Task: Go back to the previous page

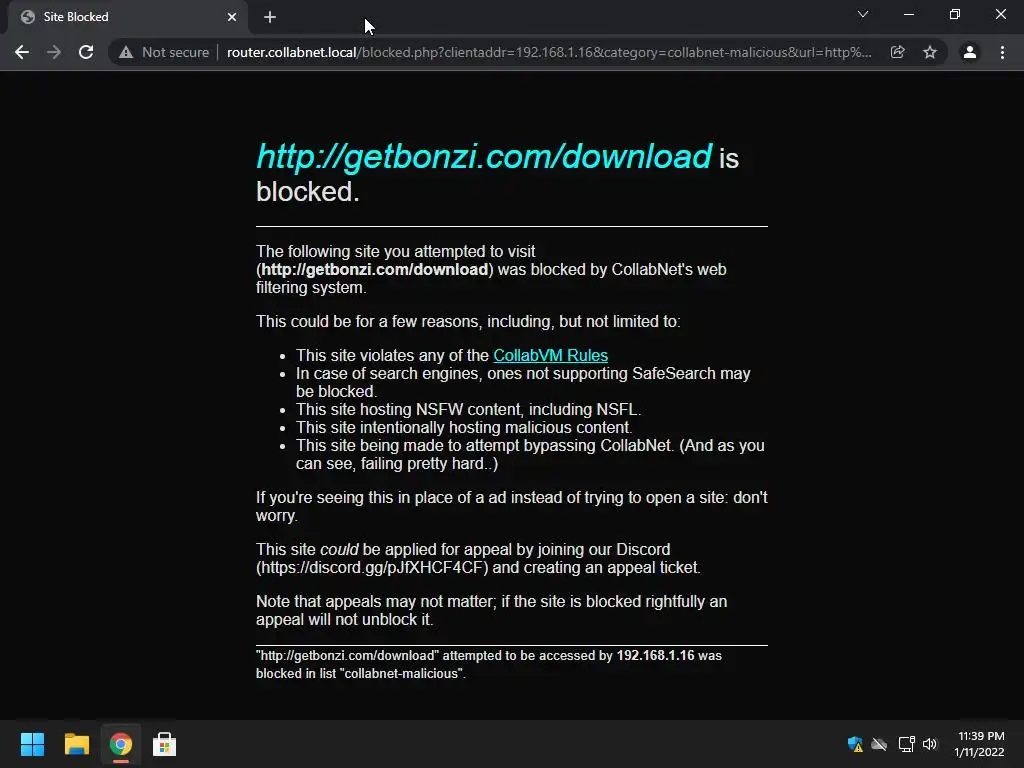Action: coord(22,52)
